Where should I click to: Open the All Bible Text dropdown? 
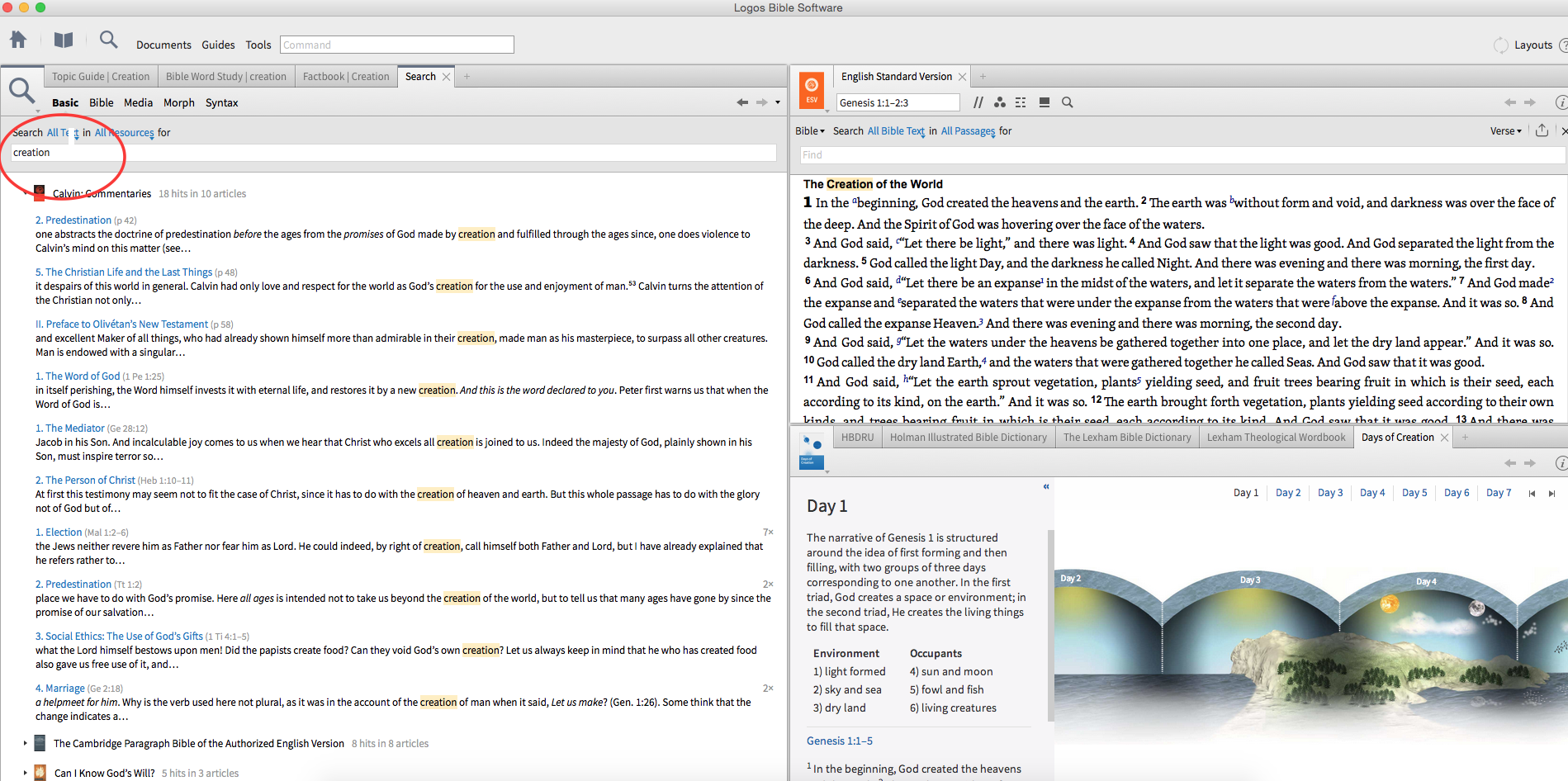(897, 131)
